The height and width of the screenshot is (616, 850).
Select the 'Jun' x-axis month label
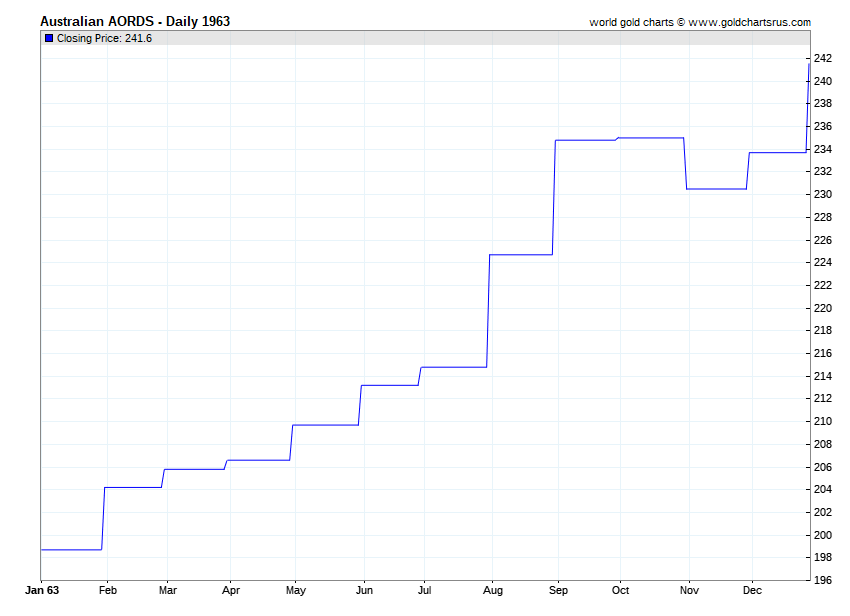pyautogui.click(x=365, y=591)
